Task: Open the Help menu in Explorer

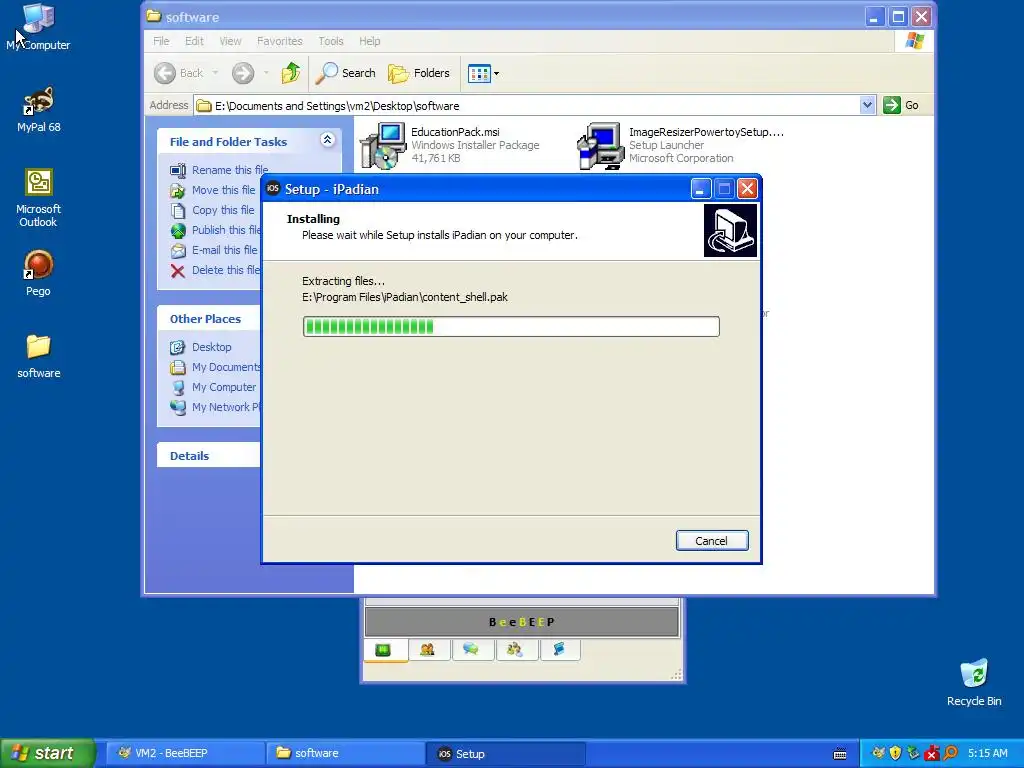Action: (369, 41)
